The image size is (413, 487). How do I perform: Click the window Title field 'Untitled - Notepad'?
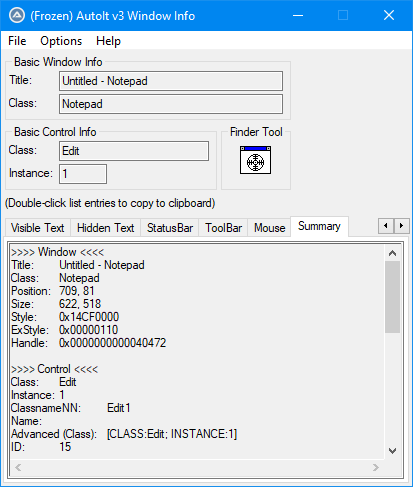pos(171,81)
